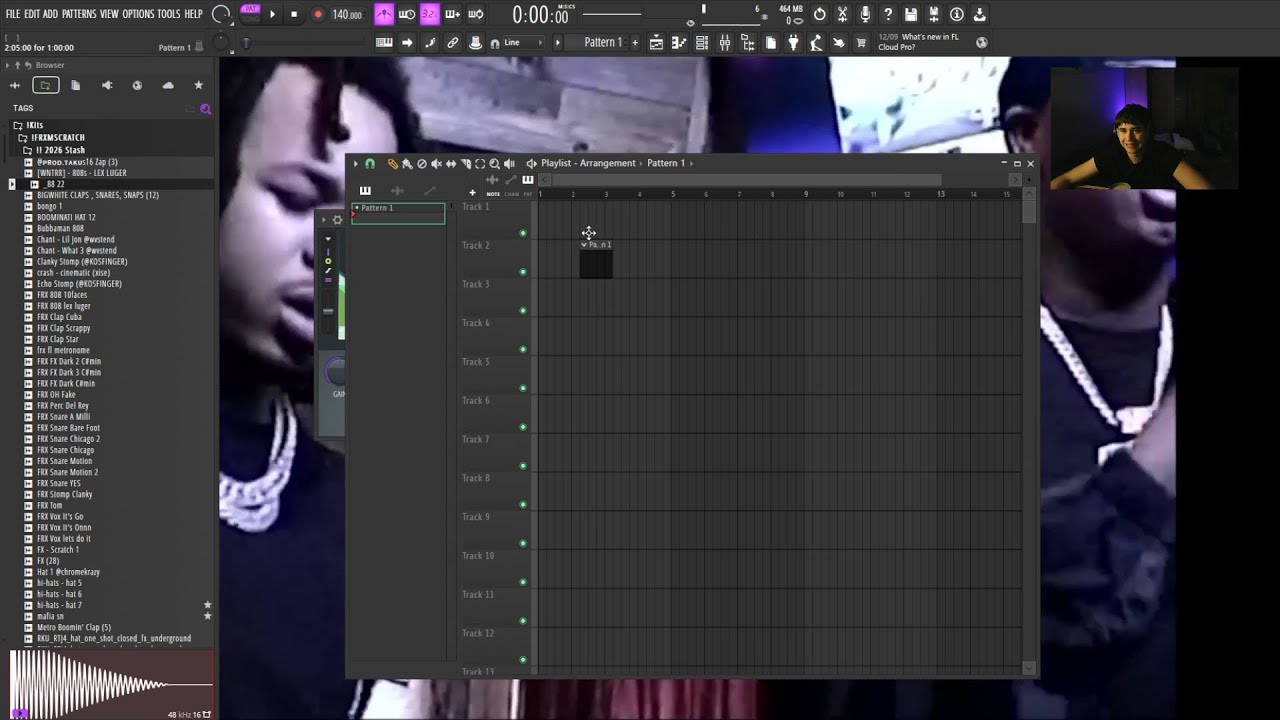Select the Playlist draw pencil tool
Viewport: 1280px width, 720px height.
pyautogui.click(x=392, y=163)
